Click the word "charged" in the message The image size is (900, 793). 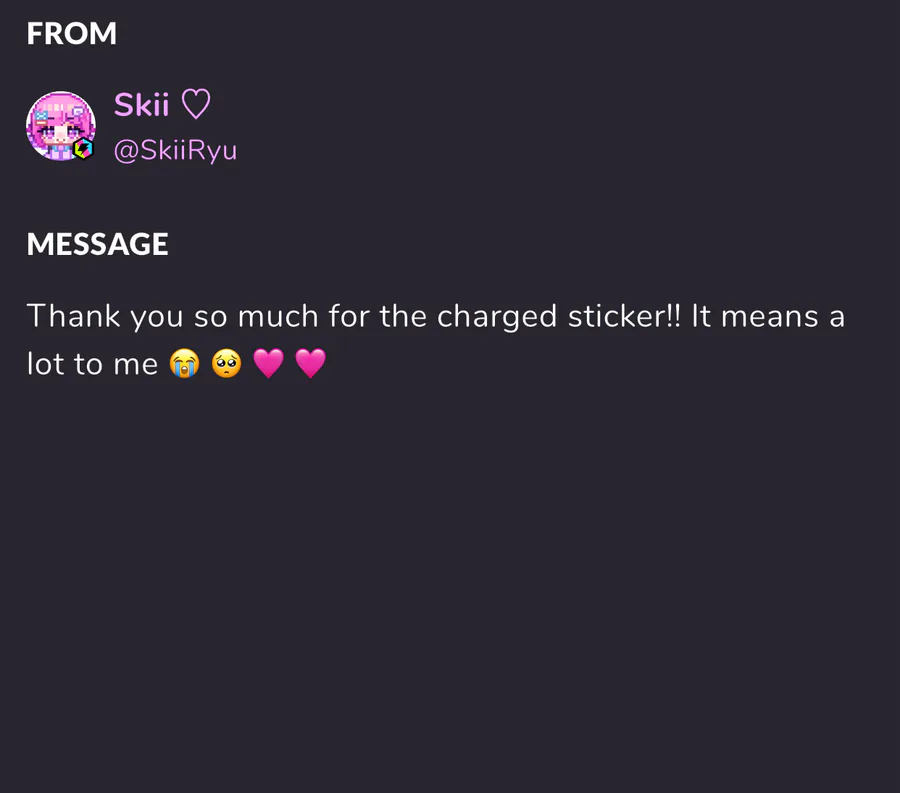point(497,317)
